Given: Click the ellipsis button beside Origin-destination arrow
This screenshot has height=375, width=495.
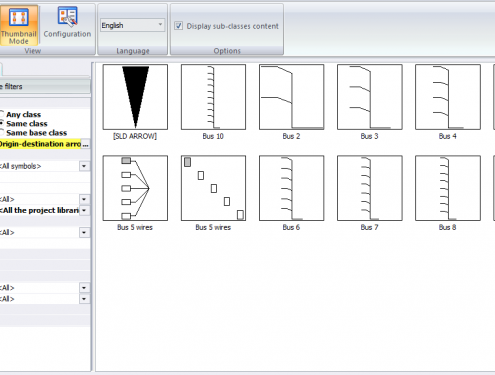Looking at the screenshot, I should point(86,144).
